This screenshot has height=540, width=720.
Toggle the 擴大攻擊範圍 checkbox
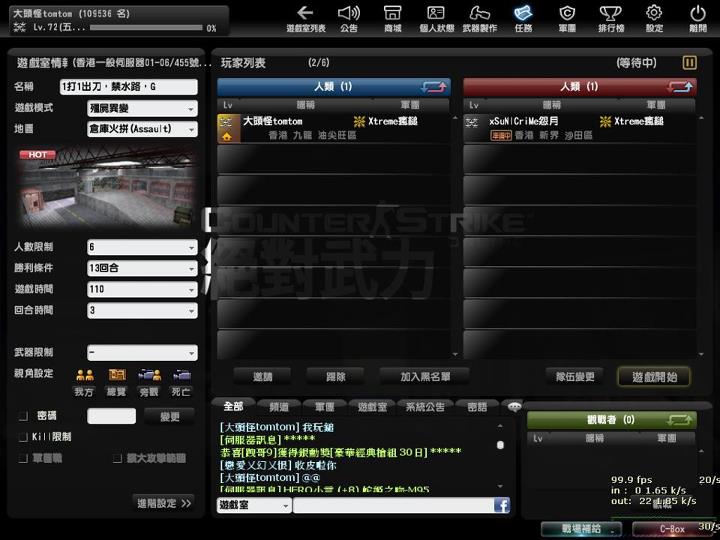tap(118, 458)
